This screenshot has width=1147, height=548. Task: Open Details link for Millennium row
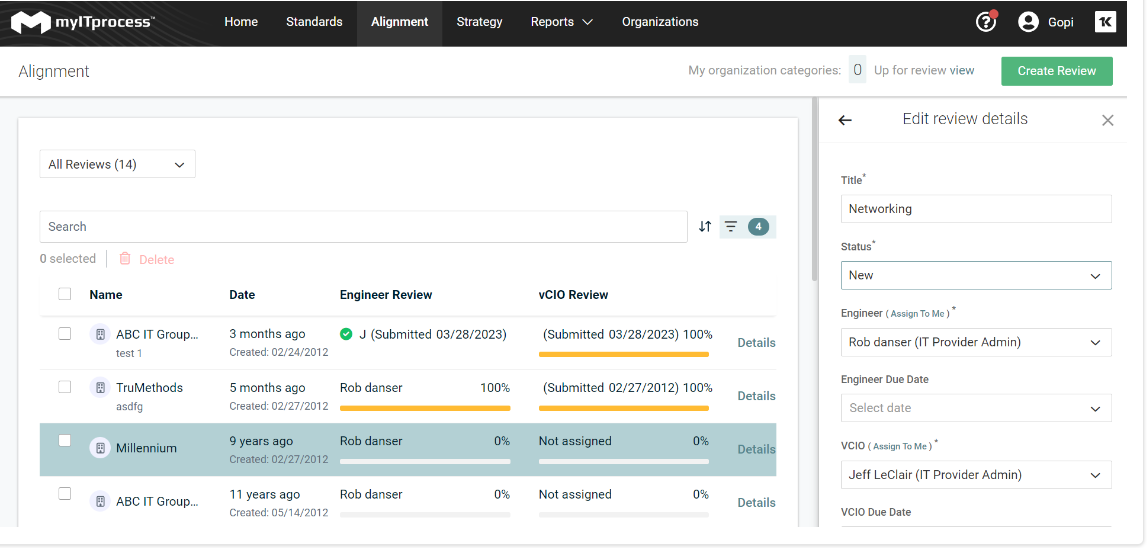click(x=756, y=449)
